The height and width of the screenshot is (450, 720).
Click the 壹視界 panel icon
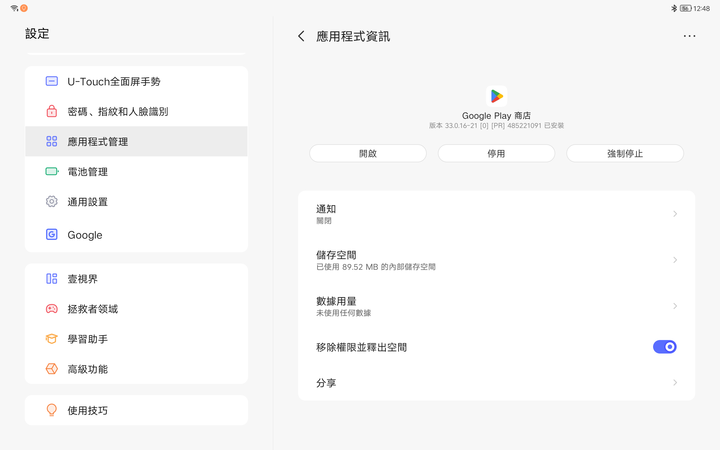(51, 279)
